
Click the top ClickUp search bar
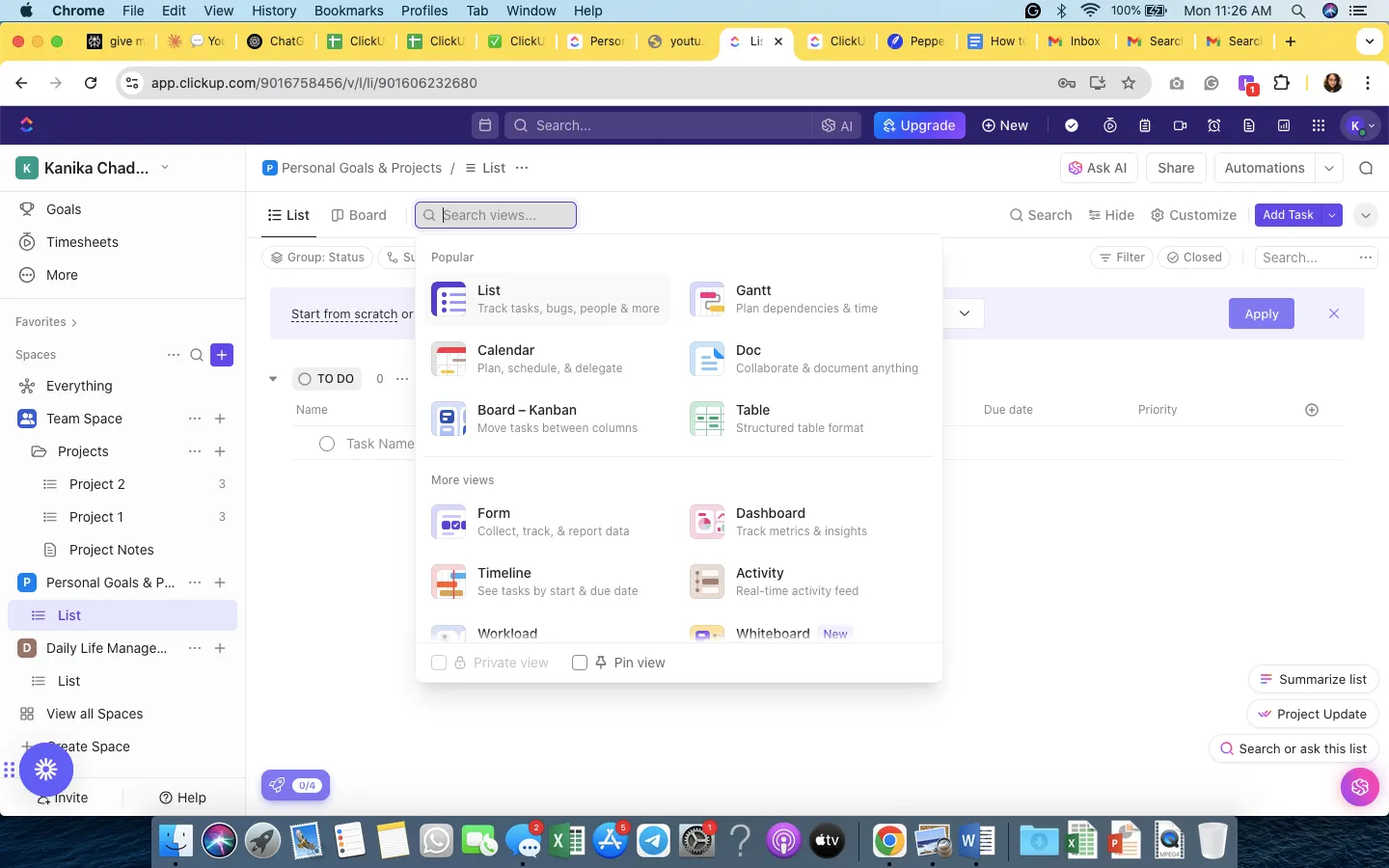tap(659, 125)
